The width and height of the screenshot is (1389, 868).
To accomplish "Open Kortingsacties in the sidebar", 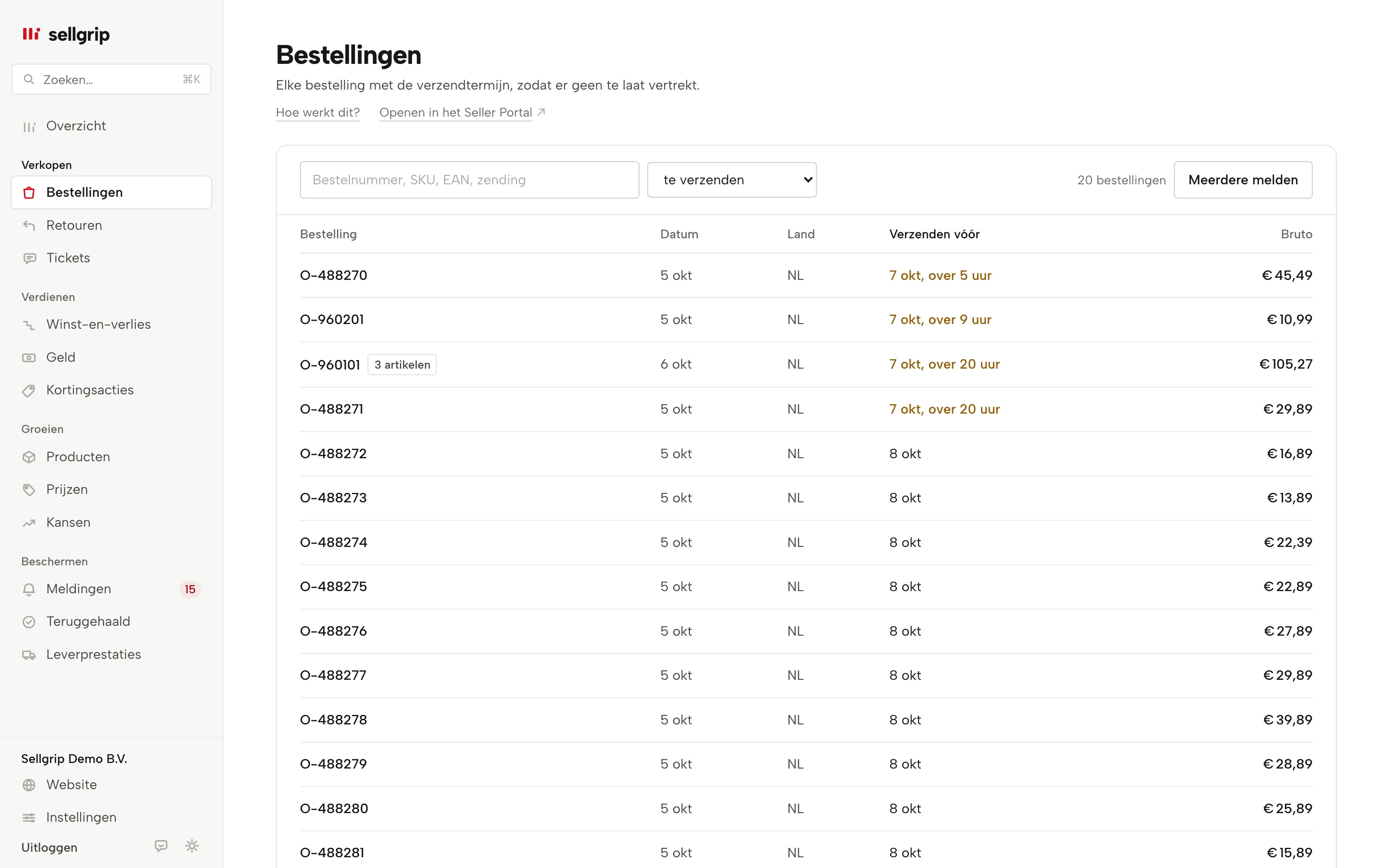I will (x=111, y=390).
